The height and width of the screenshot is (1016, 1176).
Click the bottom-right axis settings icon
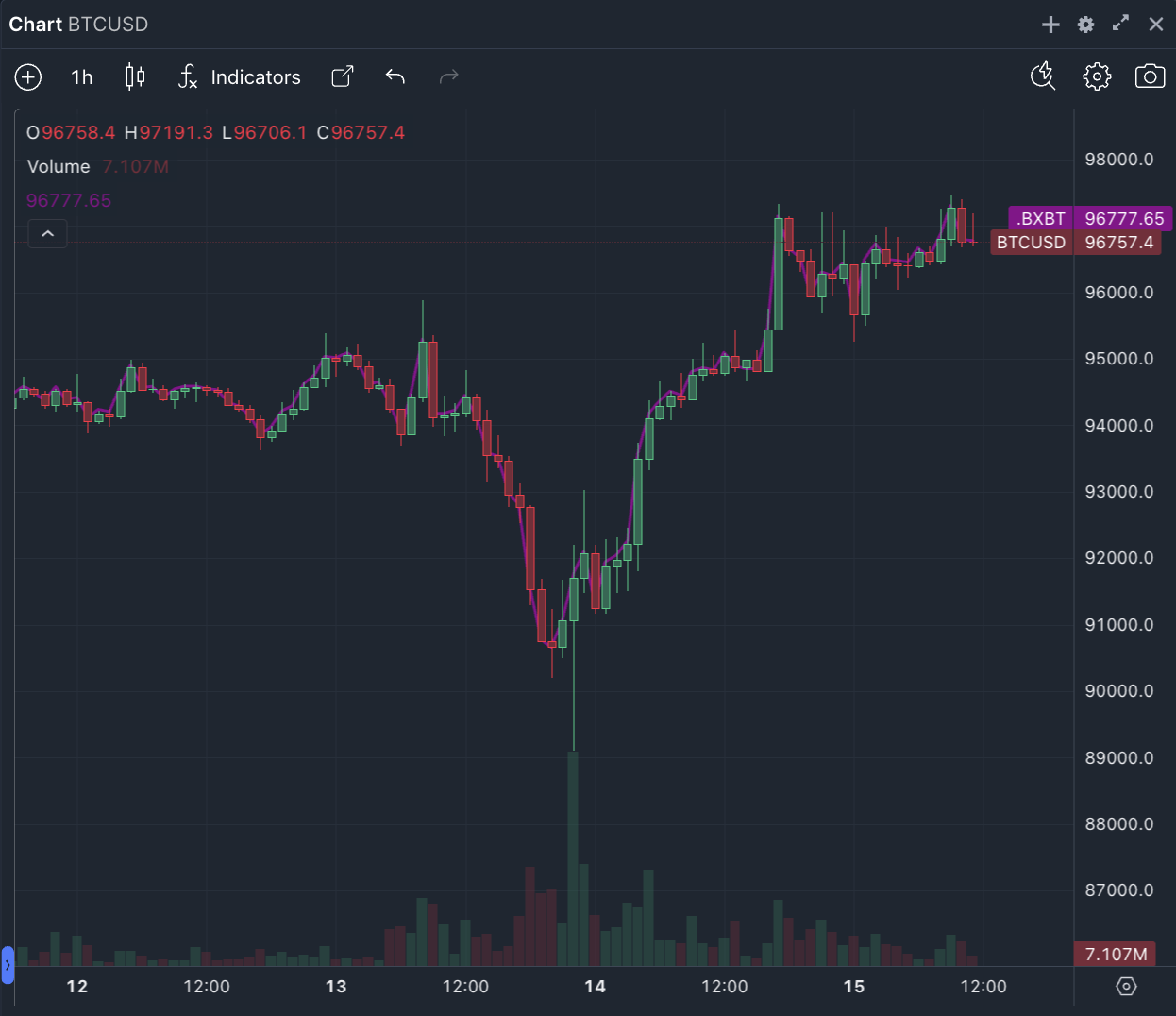[x=1126, y=987]
